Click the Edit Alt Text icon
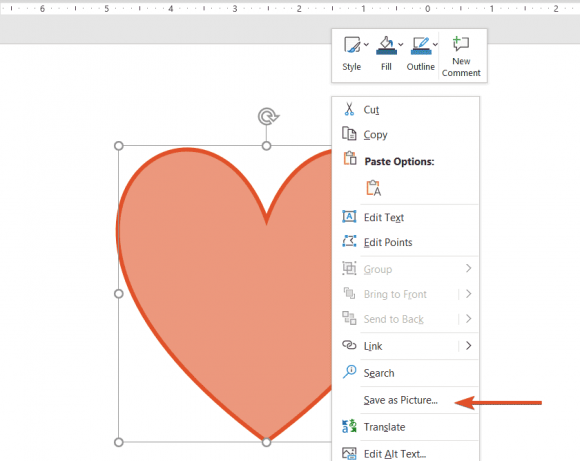 [x=349, y=453]
